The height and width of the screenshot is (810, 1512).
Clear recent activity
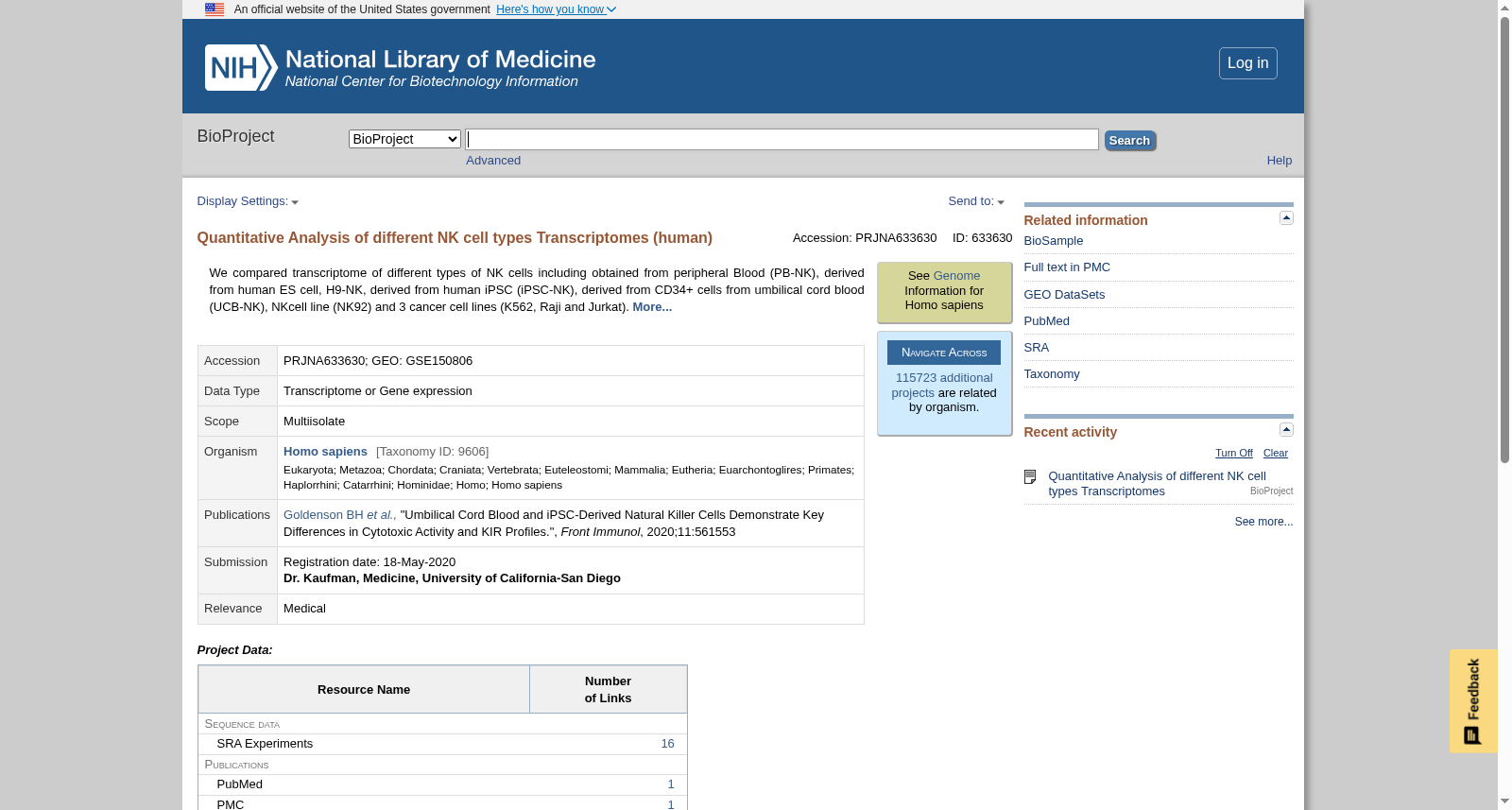click(x=1275, y=453)
